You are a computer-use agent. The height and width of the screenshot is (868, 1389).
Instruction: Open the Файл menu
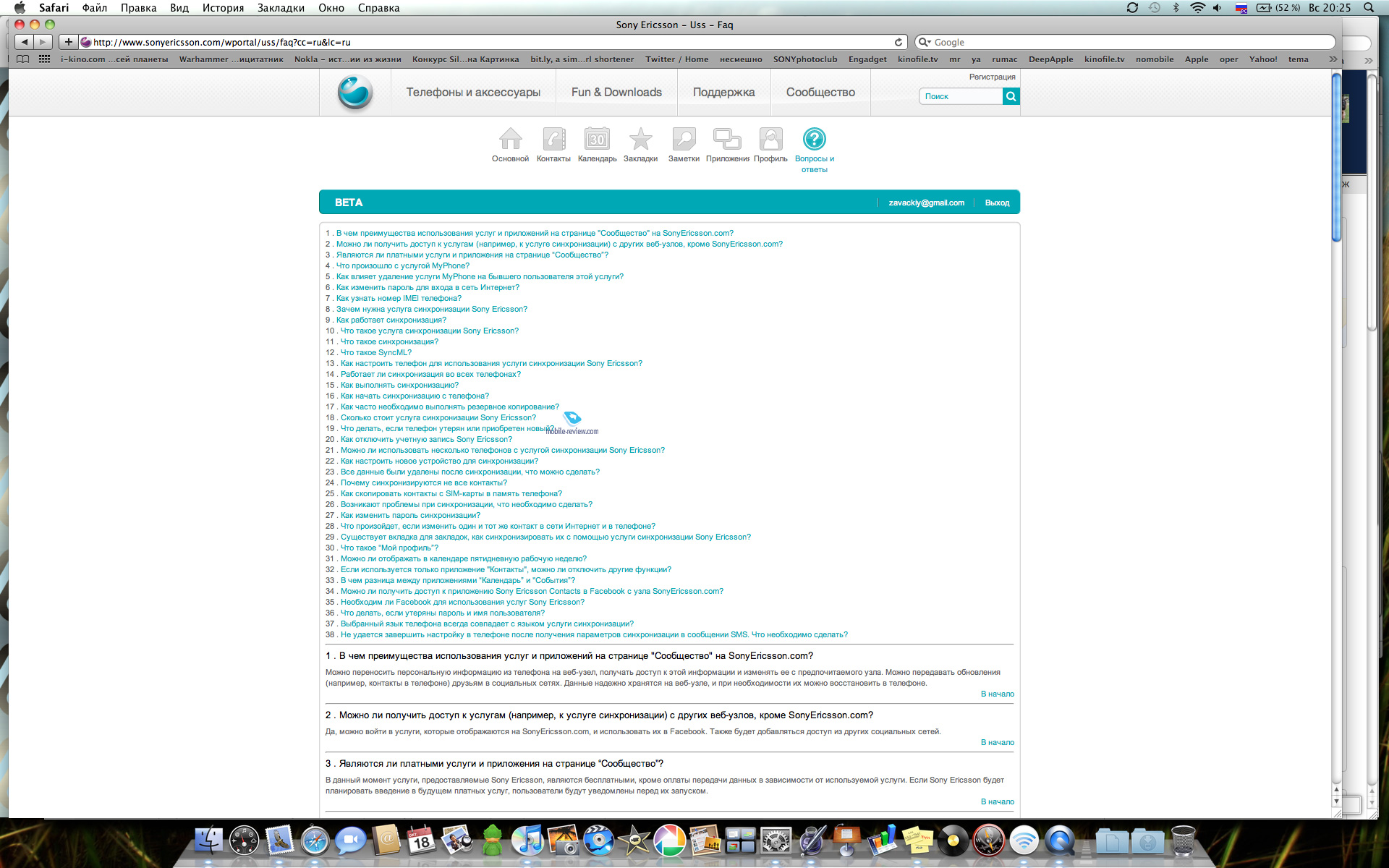95,8
